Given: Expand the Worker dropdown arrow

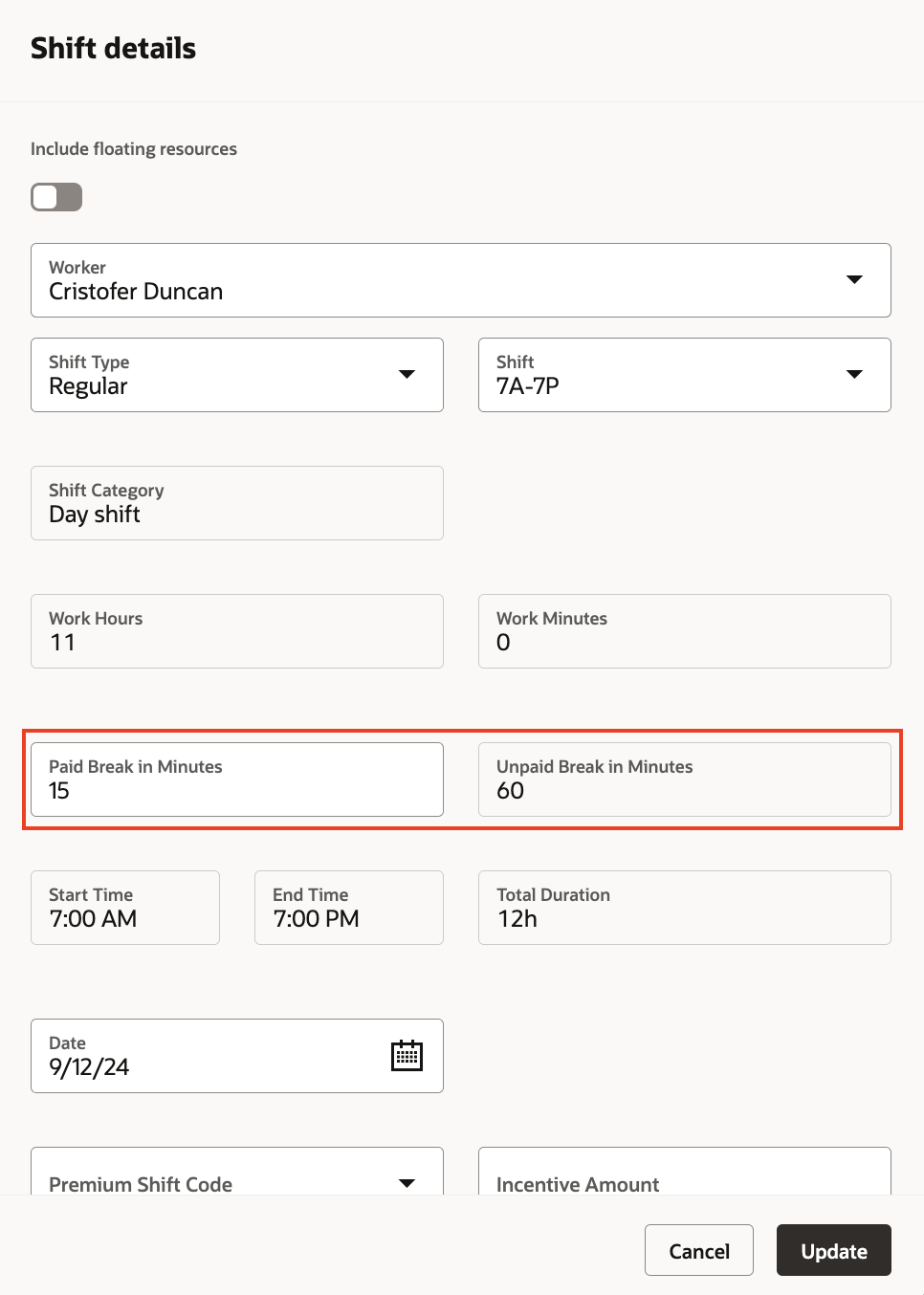Looking at the screenshot, I should point(854,279).
